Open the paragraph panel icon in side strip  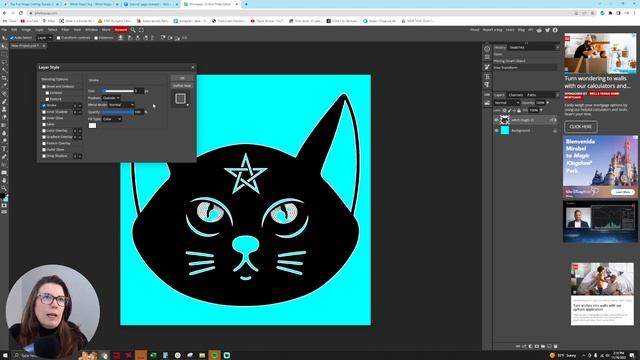pos(487,84)
